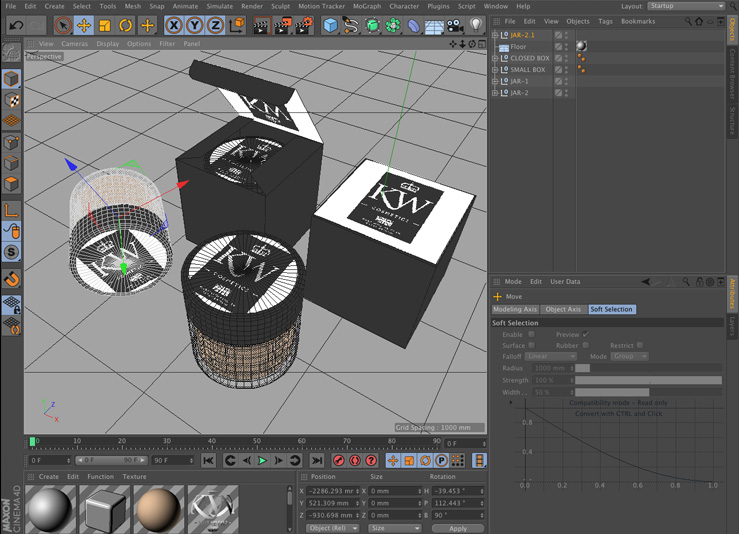Image resolution: width=739 pixels, height=534 pixels.
Task: Toggle the Rubber checkbox
Action: 586,345
